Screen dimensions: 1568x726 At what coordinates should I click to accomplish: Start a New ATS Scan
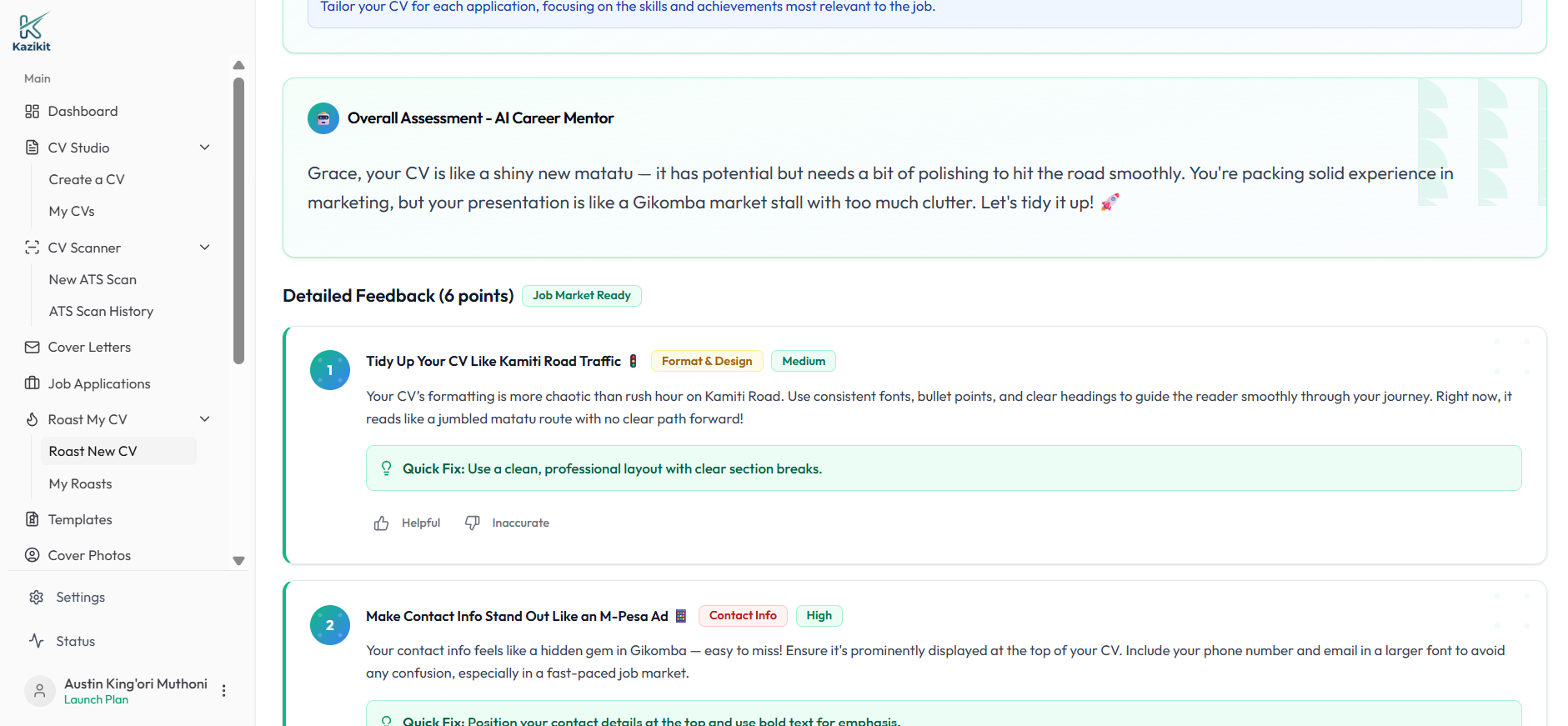[x=93, y=280]
